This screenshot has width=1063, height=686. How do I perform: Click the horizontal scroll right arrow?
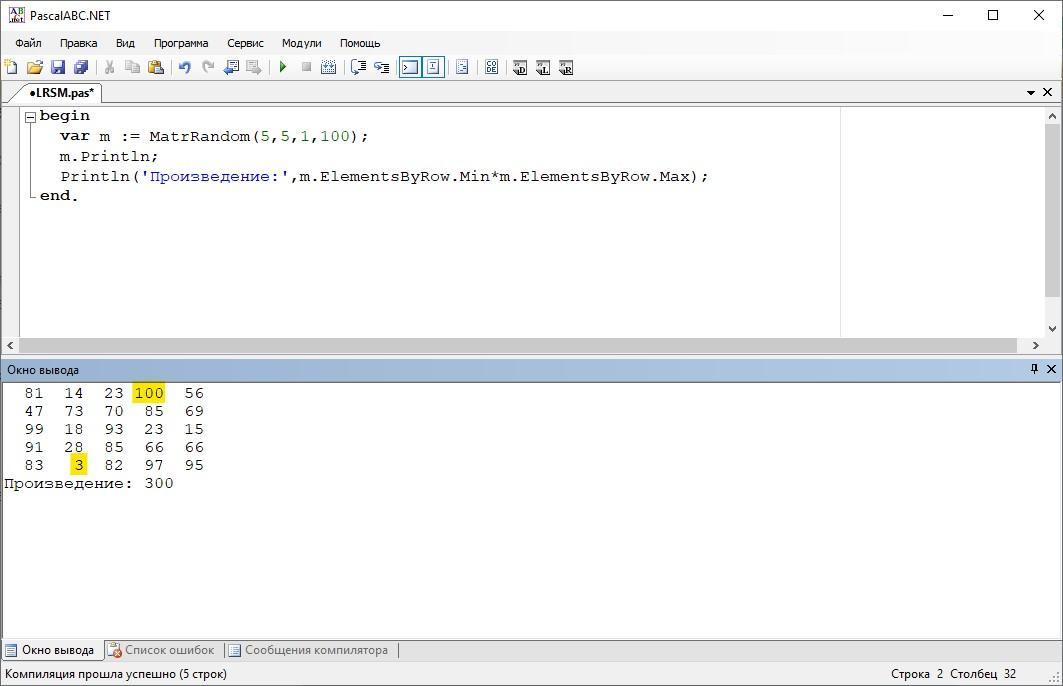coord(1035,346)
